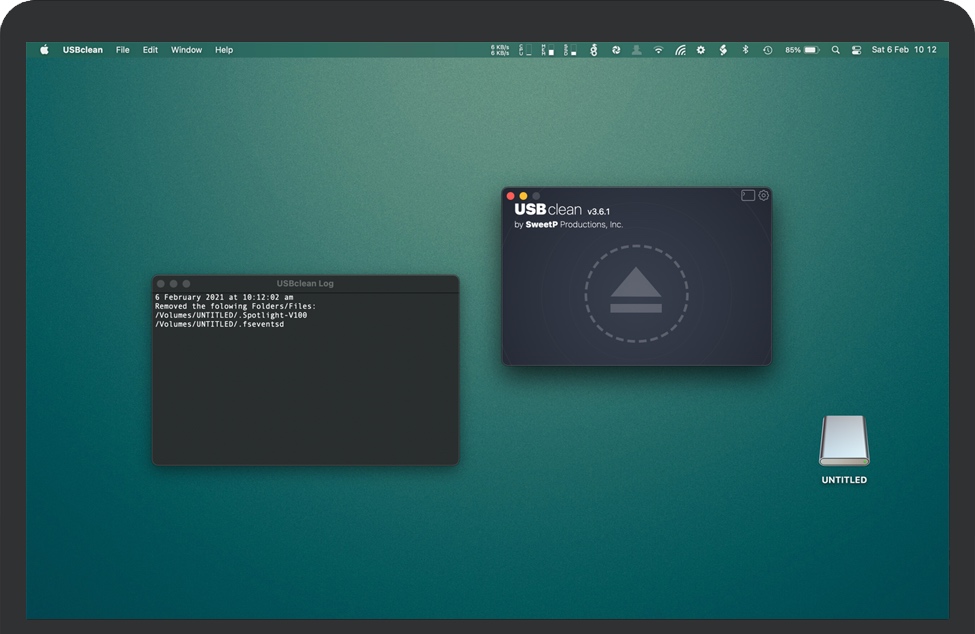Open the Apple menu
Viewport: 975px width, 634px height.
coord(44,50)
